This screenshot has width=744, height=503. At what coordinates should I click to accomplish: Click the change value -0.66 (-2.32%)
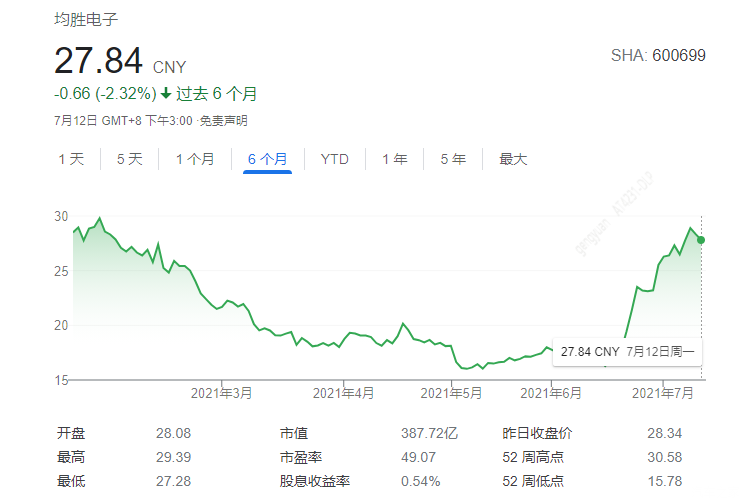coord(105,93)
